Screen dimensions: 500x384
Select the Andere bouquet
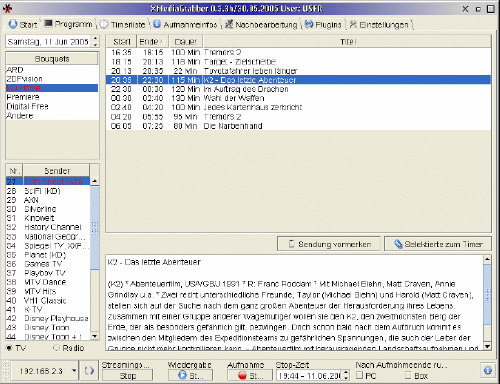coord(52,116)
